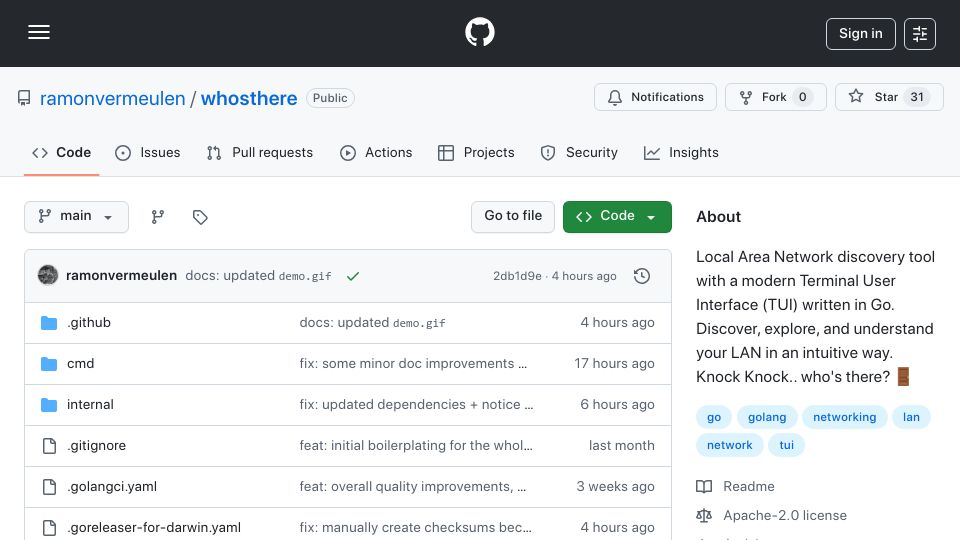The height and width of the screenshot is (540, 960).
Task: View tags via tag icon
Action: (x=200, y=217)
